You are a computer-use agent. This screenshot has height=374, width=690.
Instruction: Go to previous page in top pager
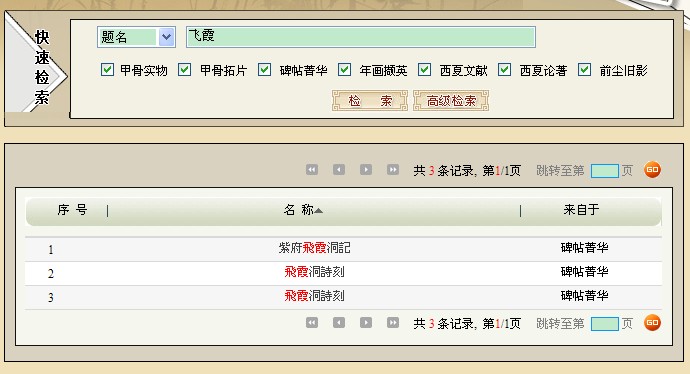tap(339, 170)
